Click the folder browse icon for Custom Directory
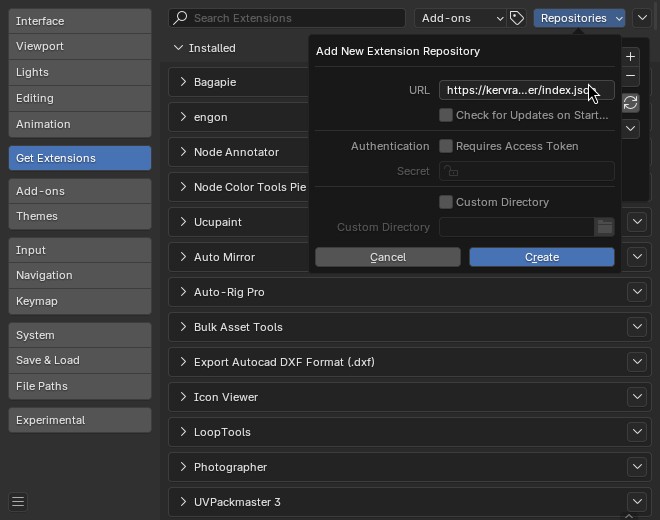The width and height of the screenshot is (660, 520). (604, 227)
